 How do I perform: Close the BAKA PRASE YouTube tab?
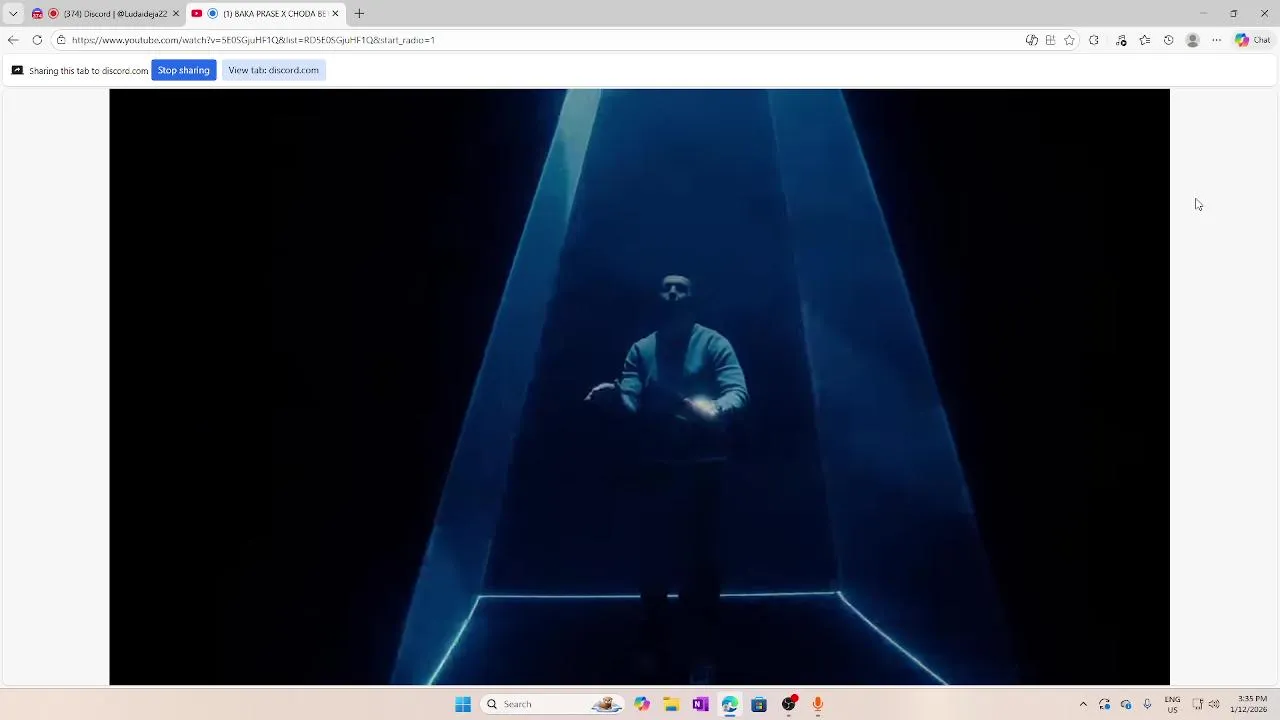point(335,14)
